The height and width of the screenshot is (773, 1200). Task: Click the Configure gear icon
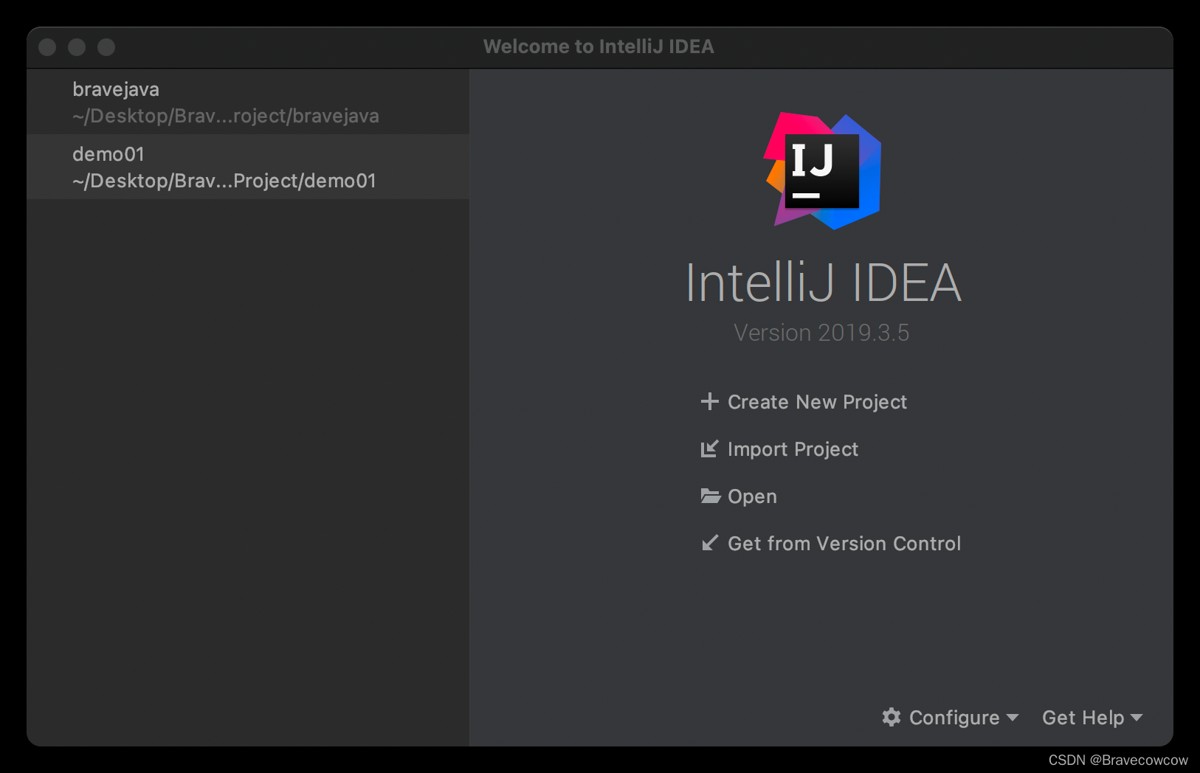pyautogui.click(x=891, y=717)
